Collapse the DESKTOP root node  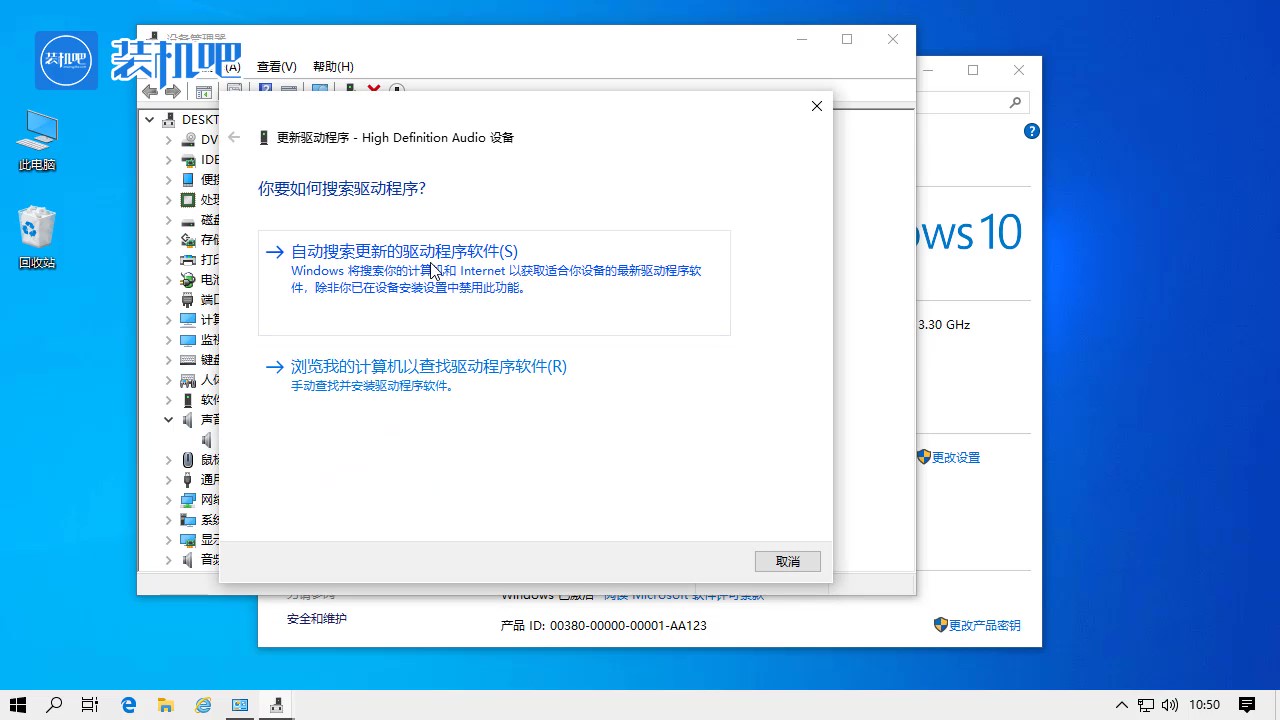click(x=150, y=120)
